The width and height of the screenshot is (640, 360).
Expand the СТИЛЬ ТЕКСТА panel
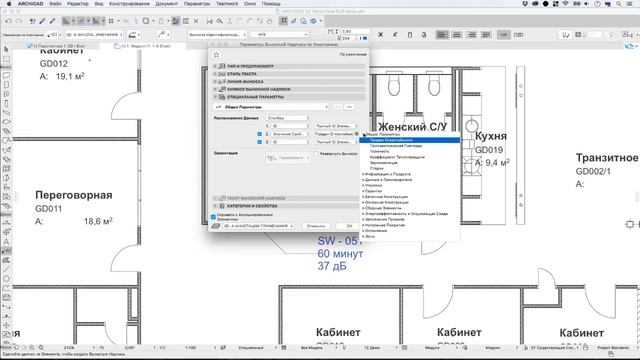[289, 74]
